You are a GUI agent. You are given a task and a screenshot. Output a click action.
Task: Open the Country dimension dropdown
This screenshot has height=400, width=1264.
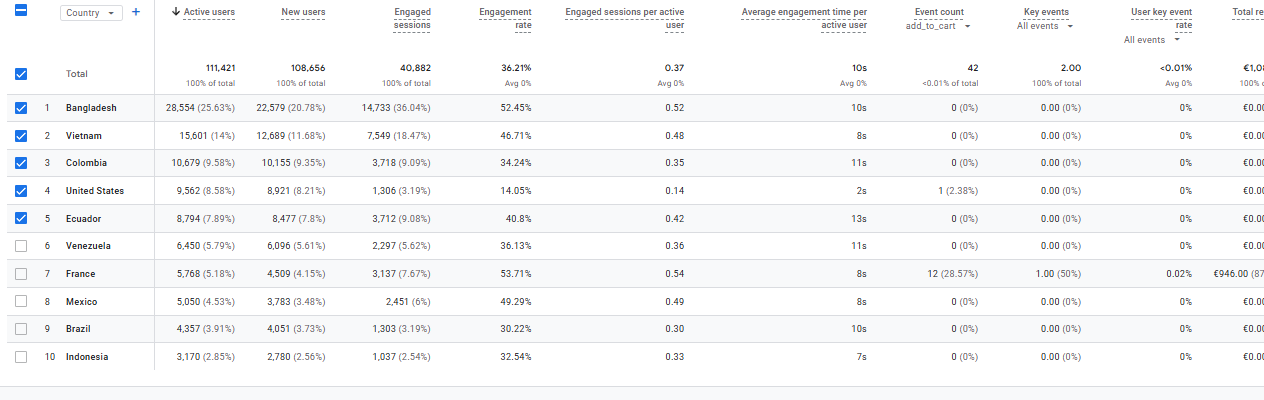point(91,13)
